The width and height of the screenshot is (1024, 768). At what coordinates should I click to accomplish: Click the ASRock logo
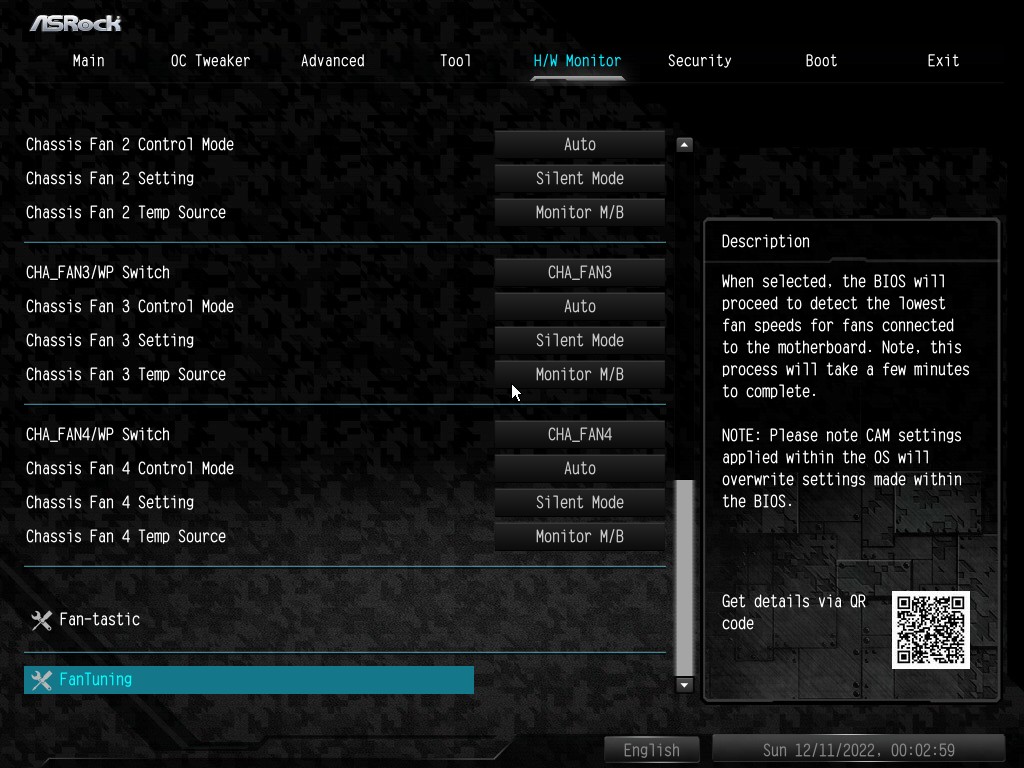tap(75, 22)
